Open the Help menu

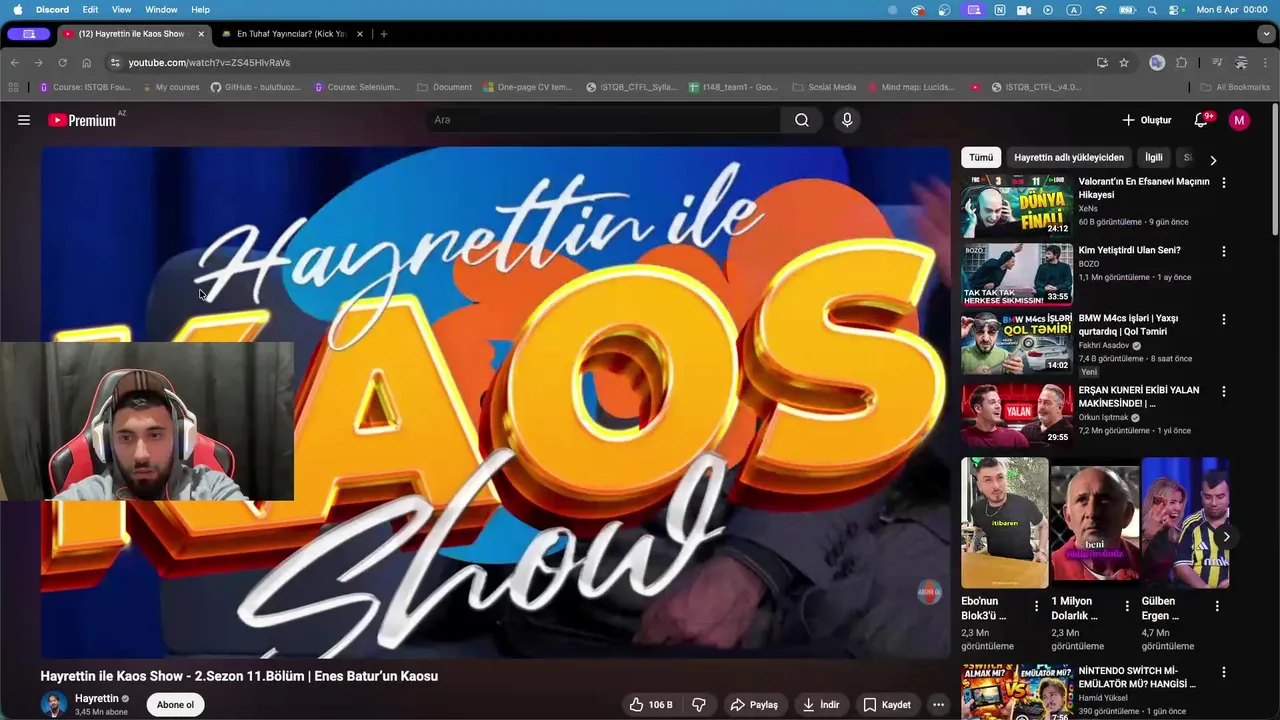tap(200, 10)
